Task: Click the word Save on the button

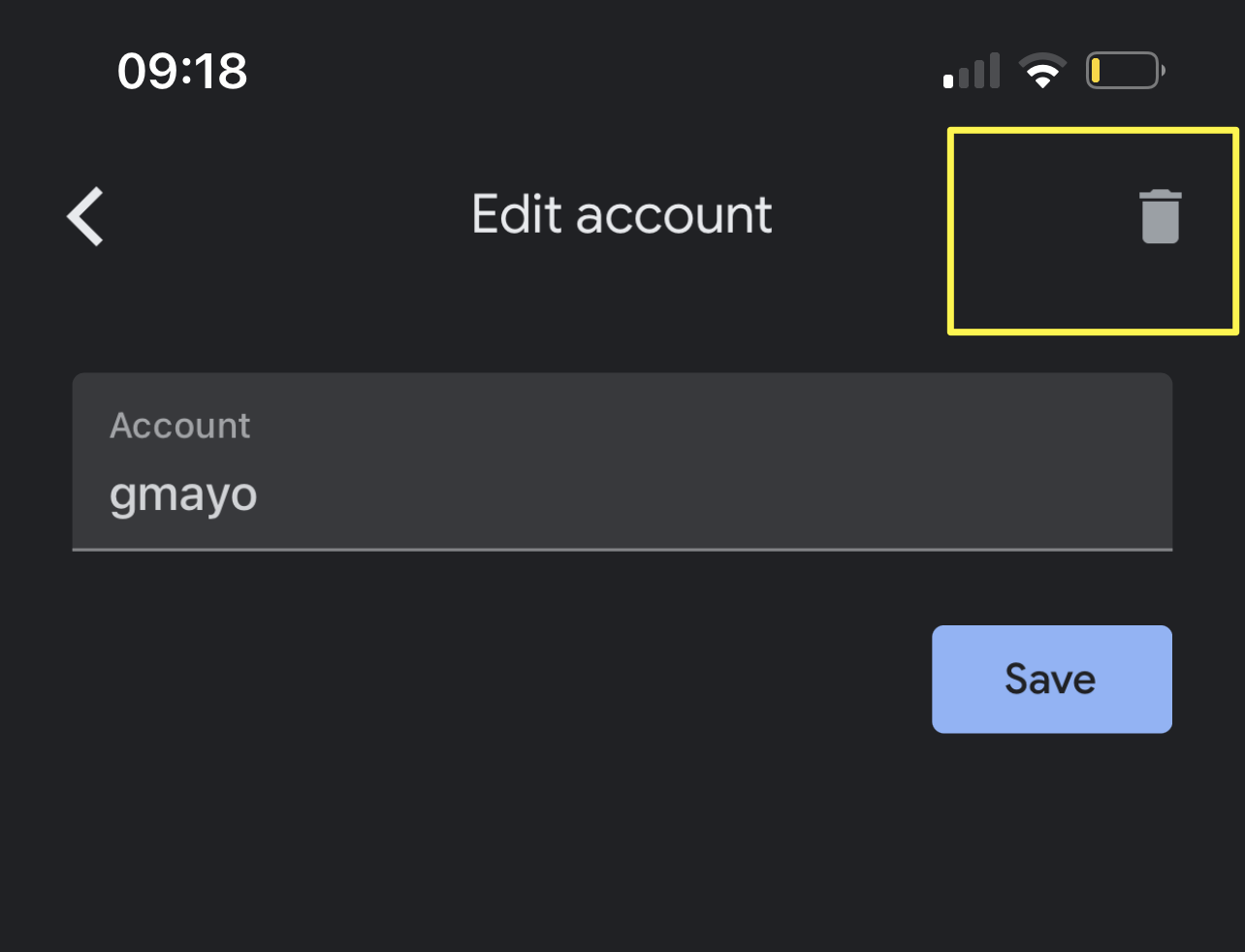Action: [x=1050, y=679]
